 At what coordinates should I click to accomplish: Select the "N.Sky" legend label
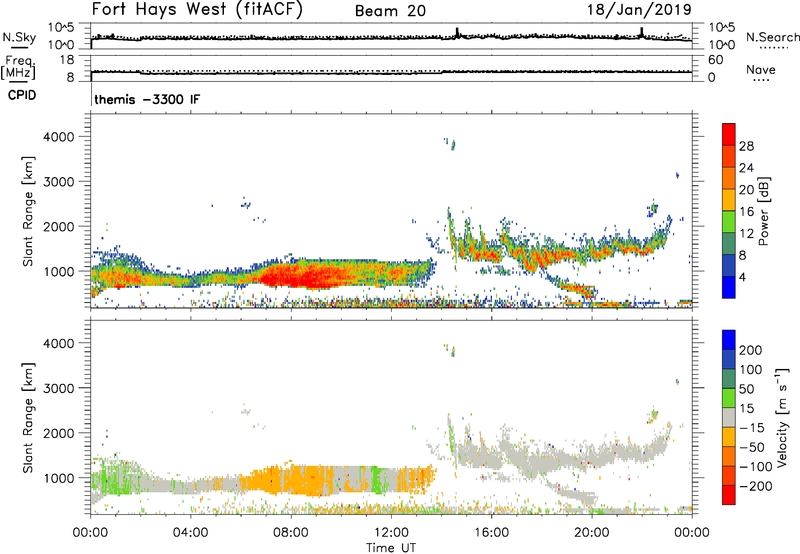[x=19, y=37]
